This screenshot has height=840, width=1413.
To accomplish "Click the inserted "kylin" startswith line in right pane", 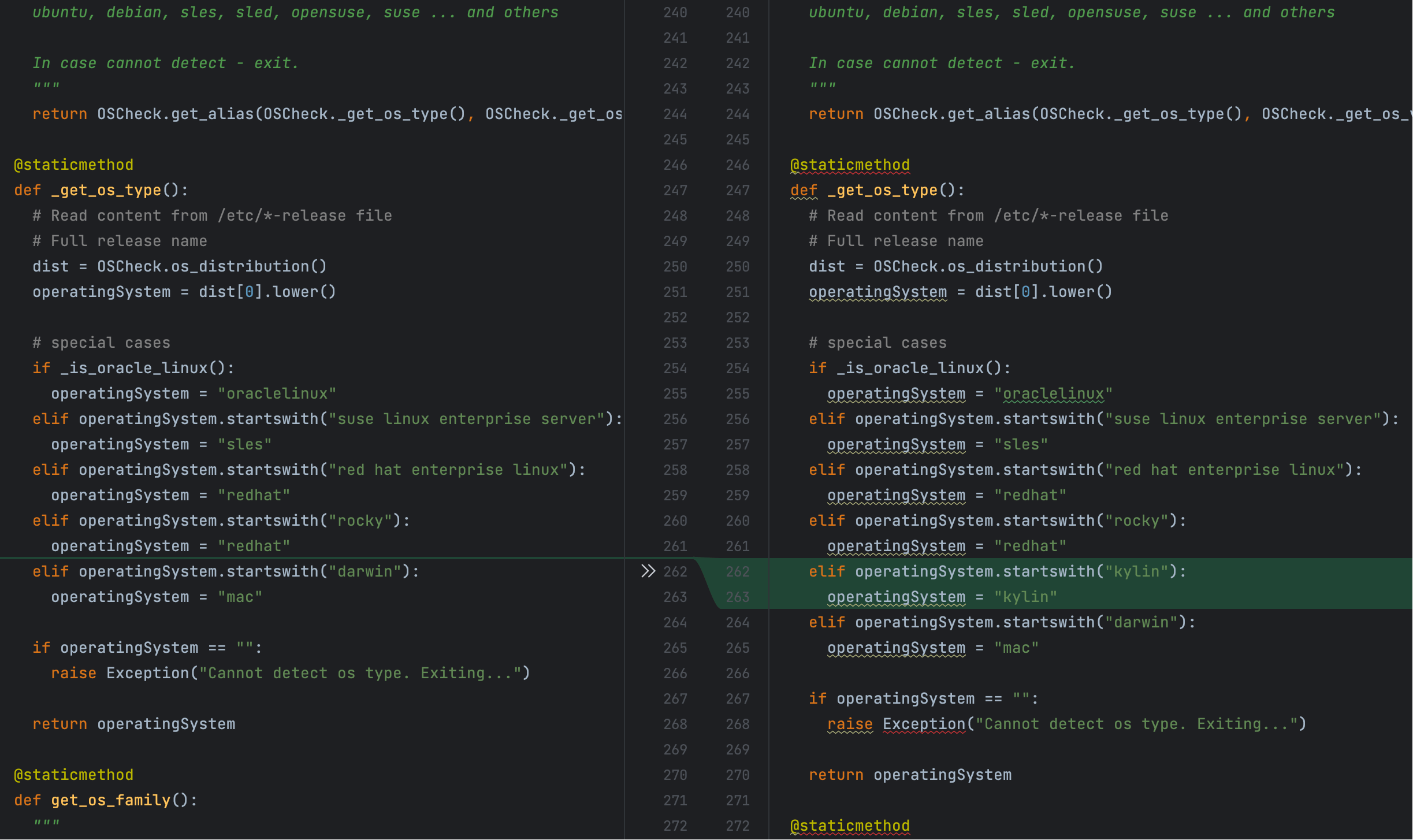I will 996,571.
